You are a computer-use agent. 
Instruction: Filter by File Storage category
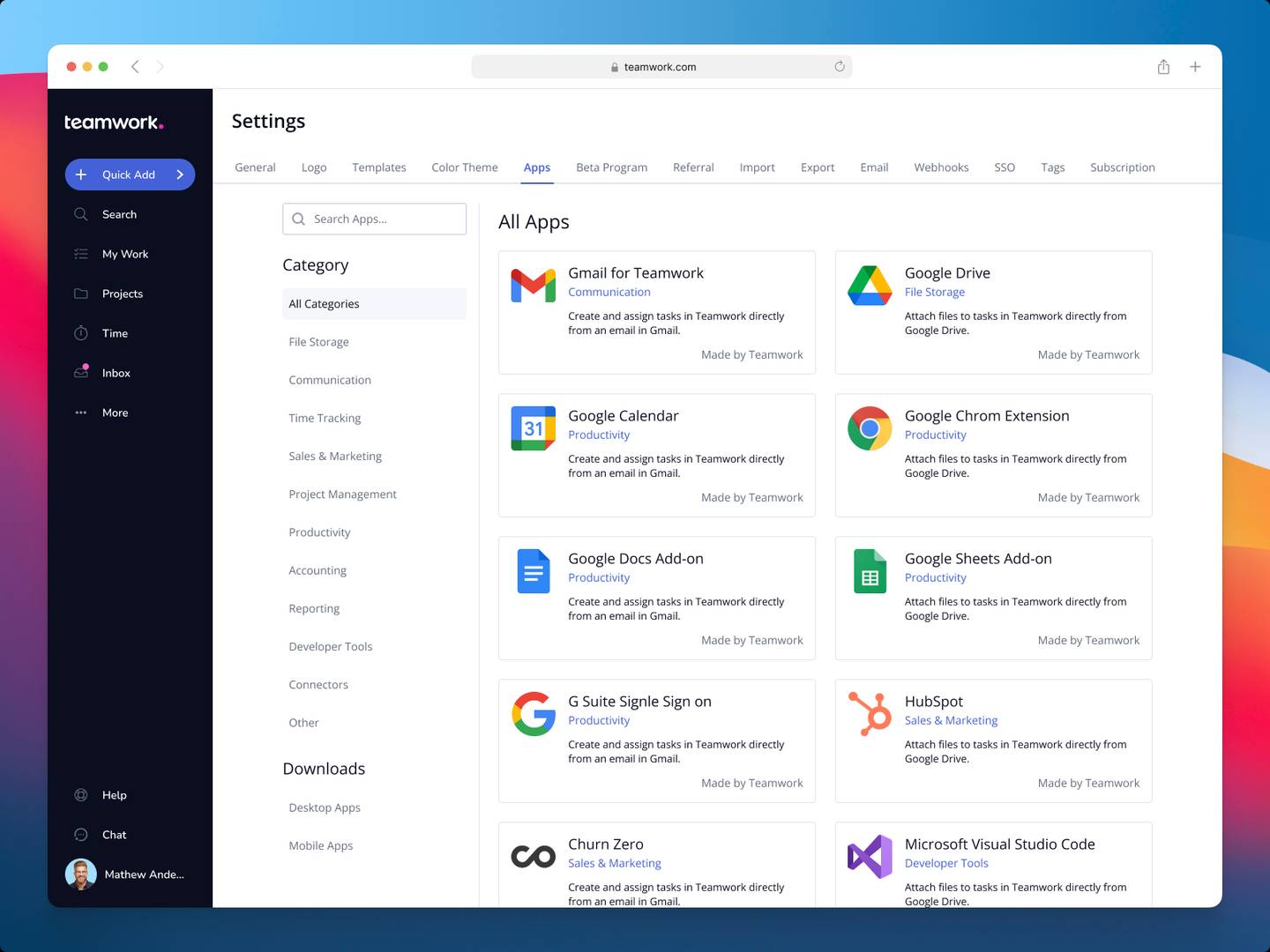318,342
